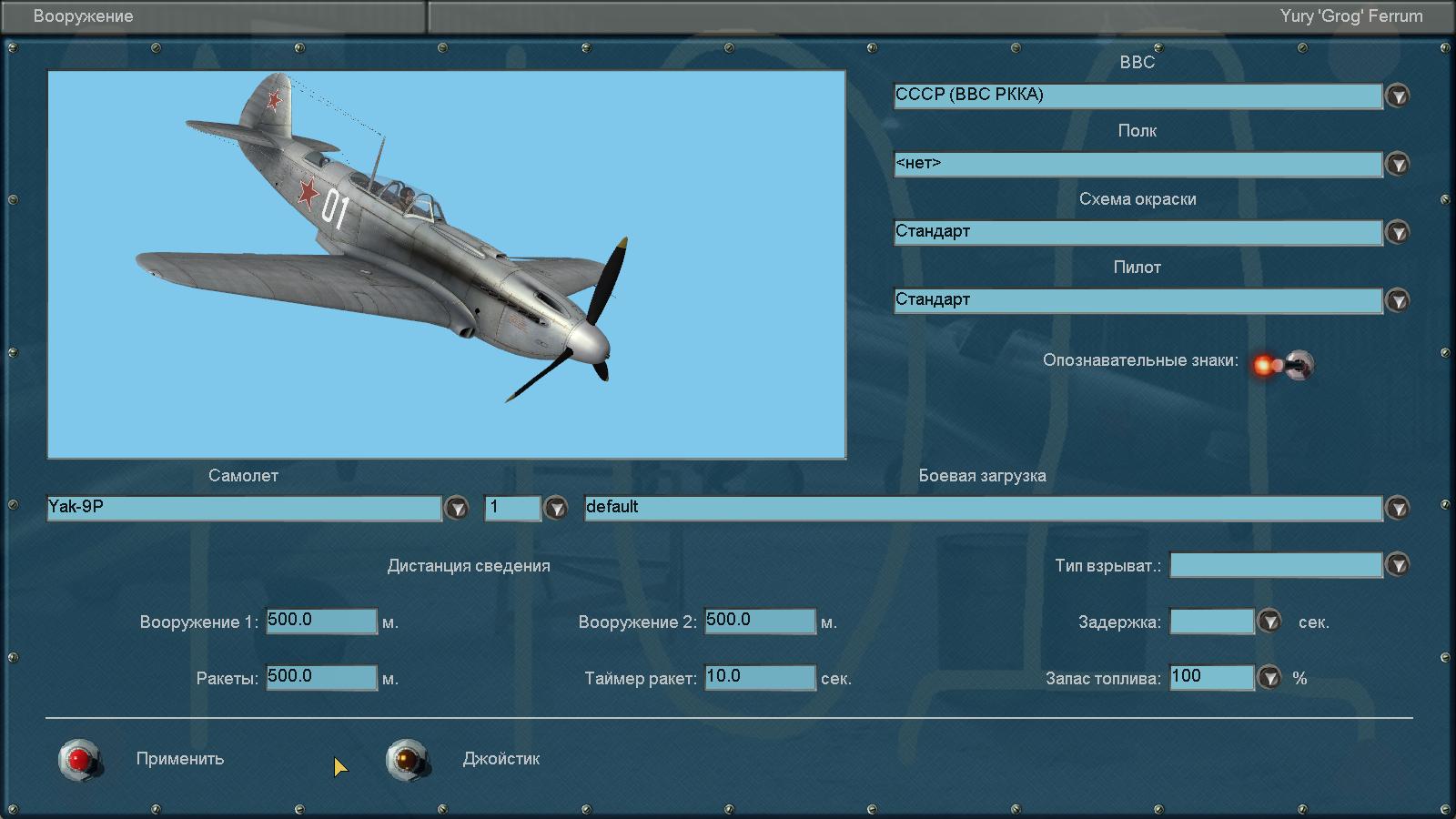Select the СССР (ВВС РККА) field
This screenshot has width=1456, height=819.
click(1138, 96)
